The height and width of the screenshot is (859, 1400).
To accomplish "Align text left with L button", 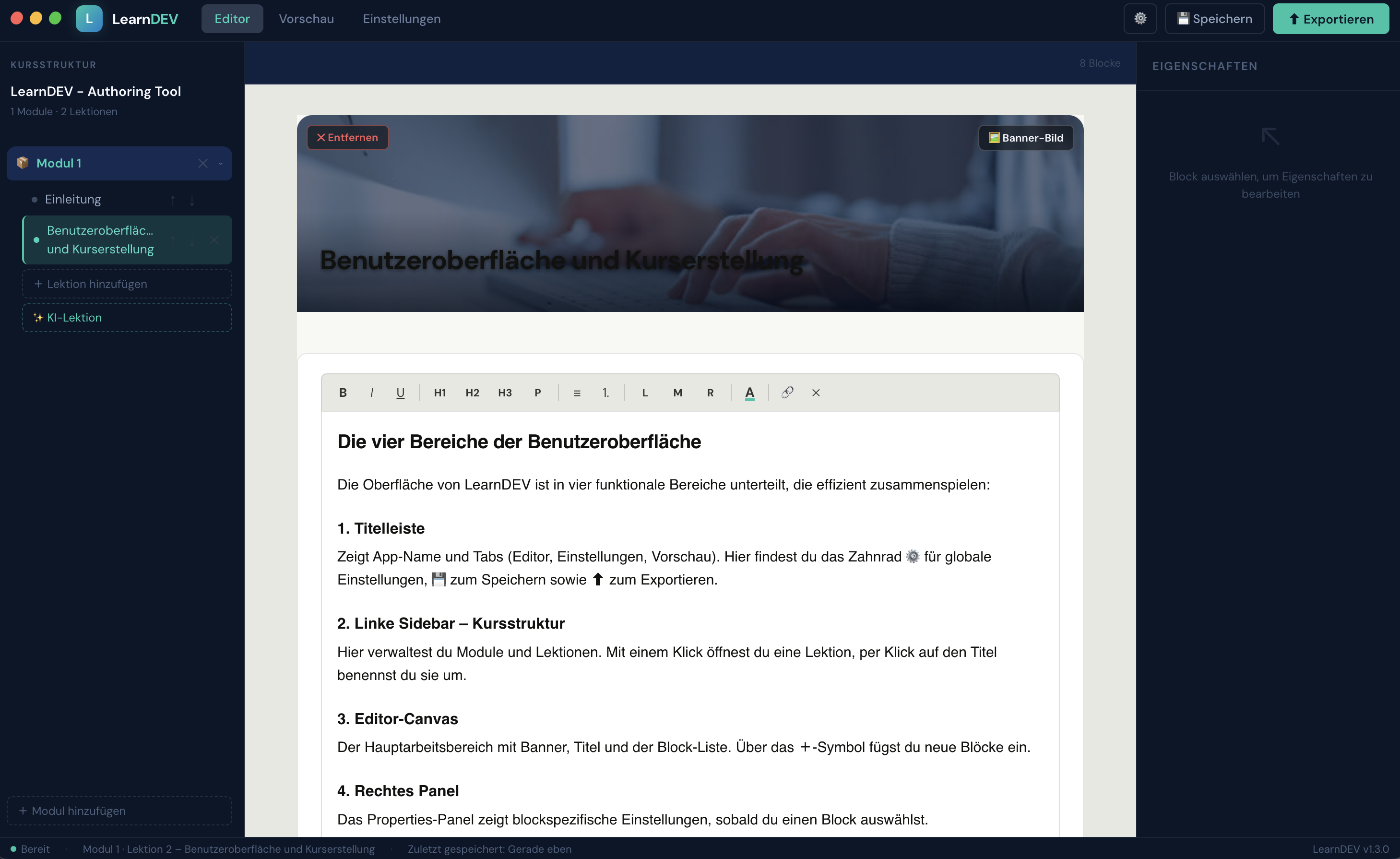I will (645, 393).
